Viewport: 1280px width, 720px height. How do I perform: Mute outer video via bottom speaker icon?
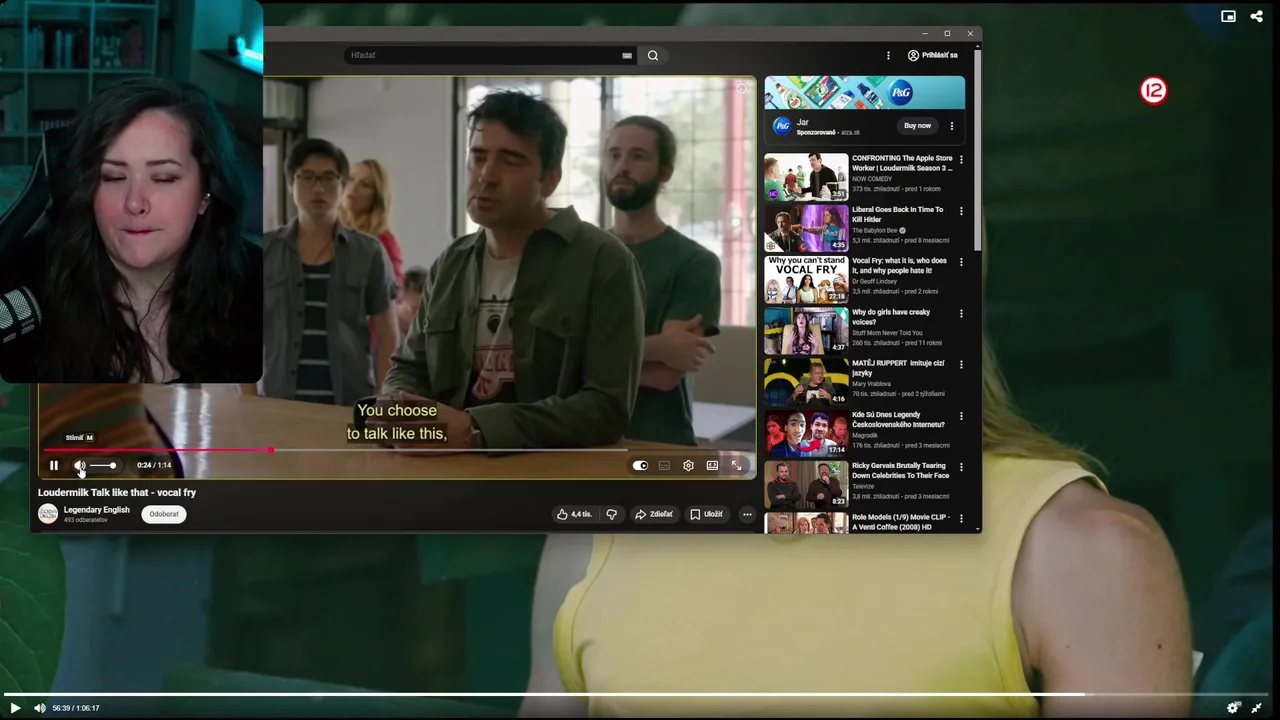point(40,708)
